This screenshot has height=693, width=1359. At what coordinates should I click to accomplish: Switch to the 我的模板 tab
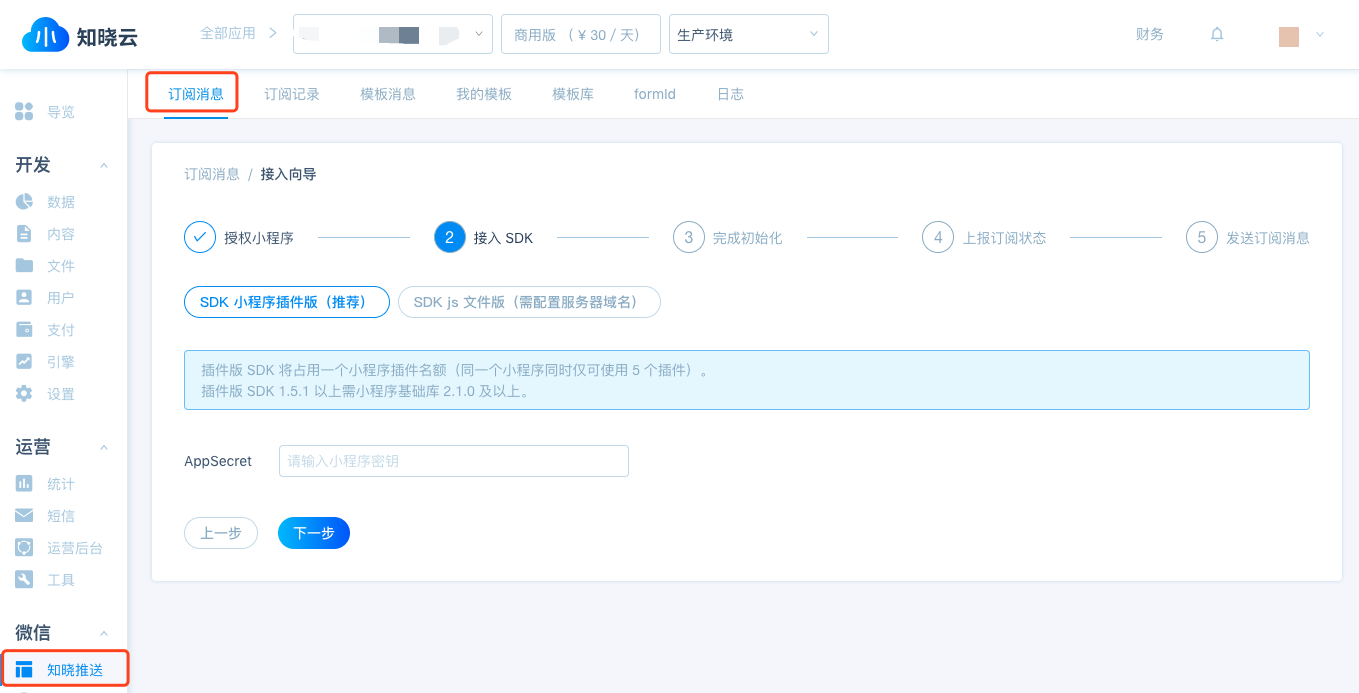coord(484,94)
